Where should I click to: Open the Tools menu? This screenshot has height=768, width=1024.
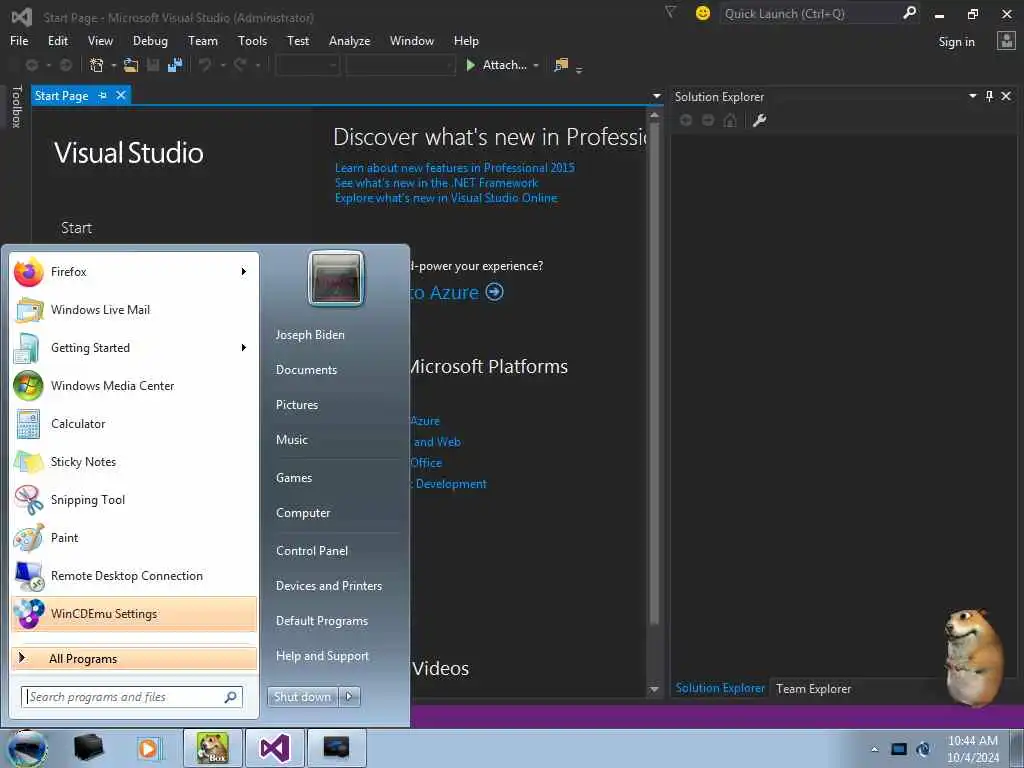252,40
